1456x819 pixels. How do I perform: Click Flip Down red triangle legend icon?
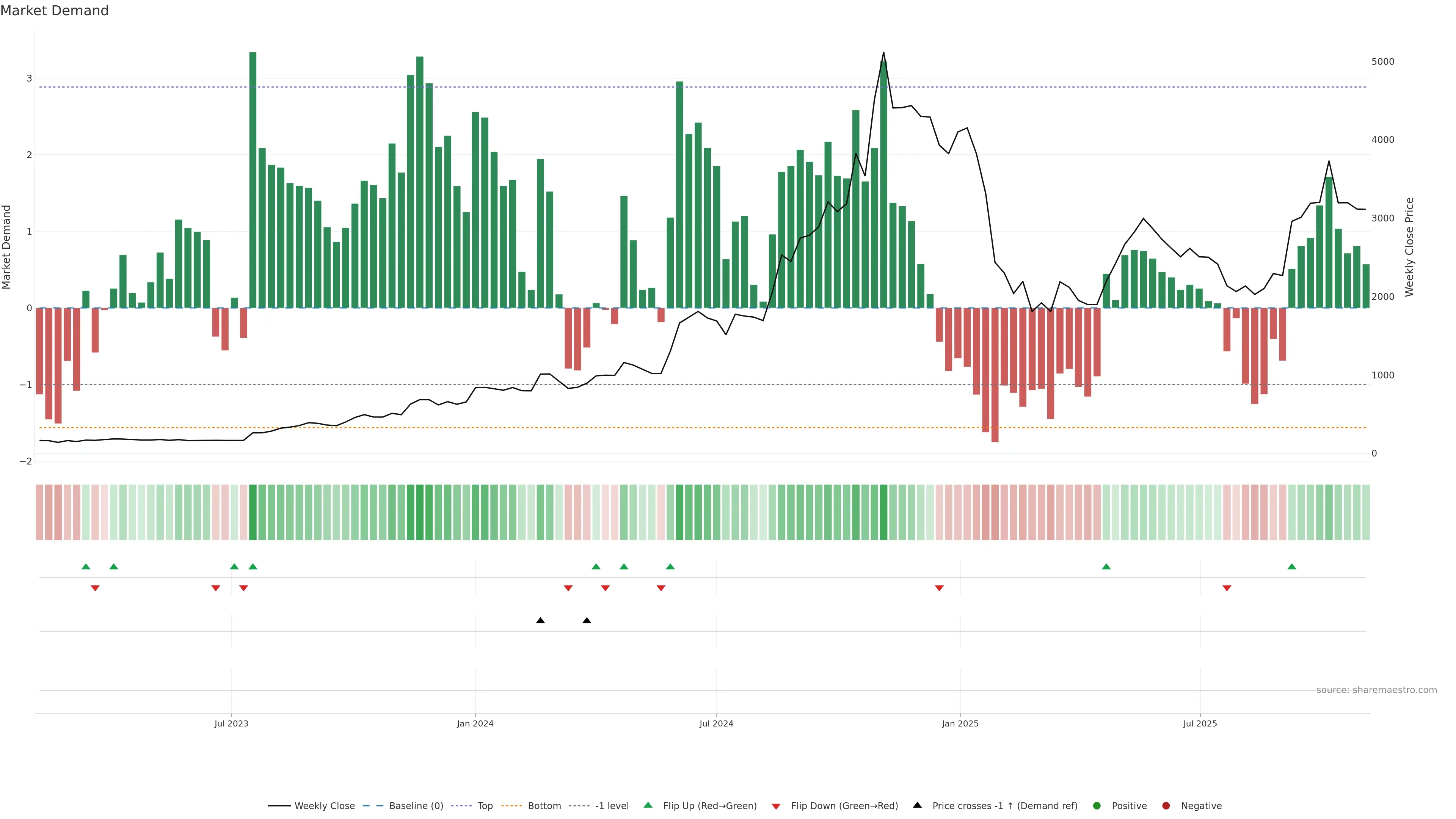(776, 806)
